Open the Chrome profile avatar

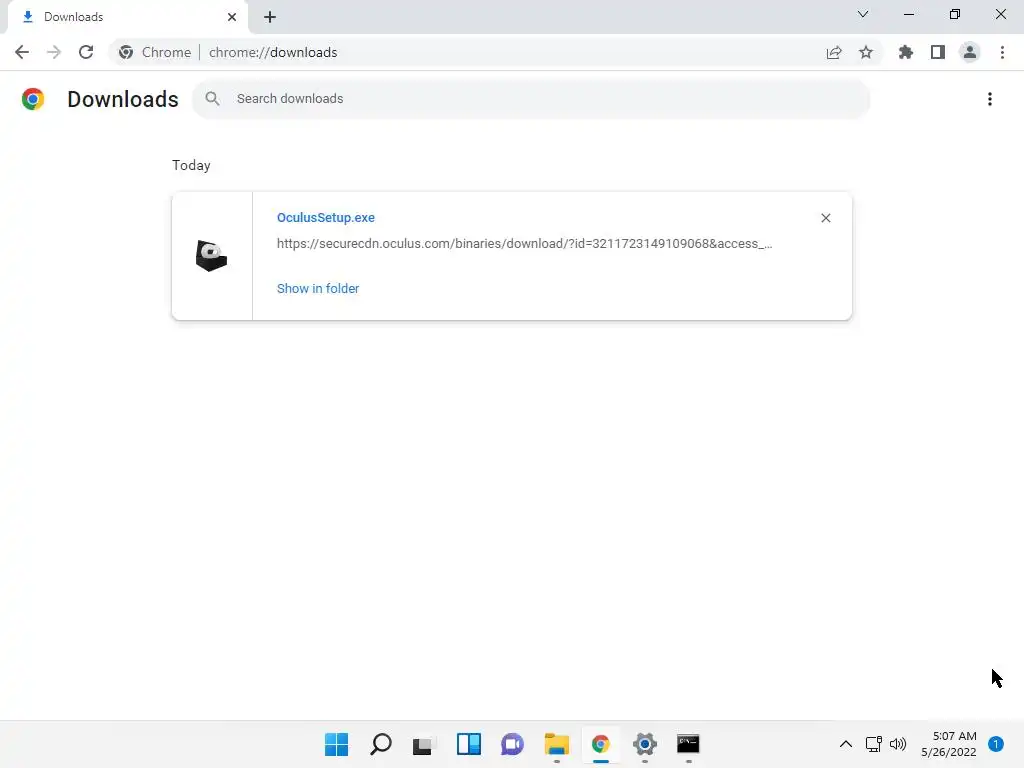970,52
